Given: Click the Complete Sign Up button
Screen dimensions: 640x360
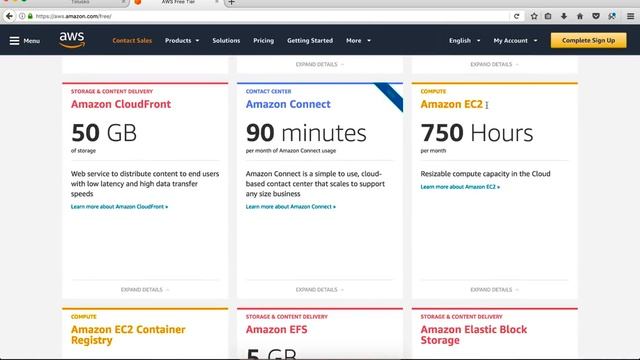Looking at the screenshot, I should [x=588, y=40].
